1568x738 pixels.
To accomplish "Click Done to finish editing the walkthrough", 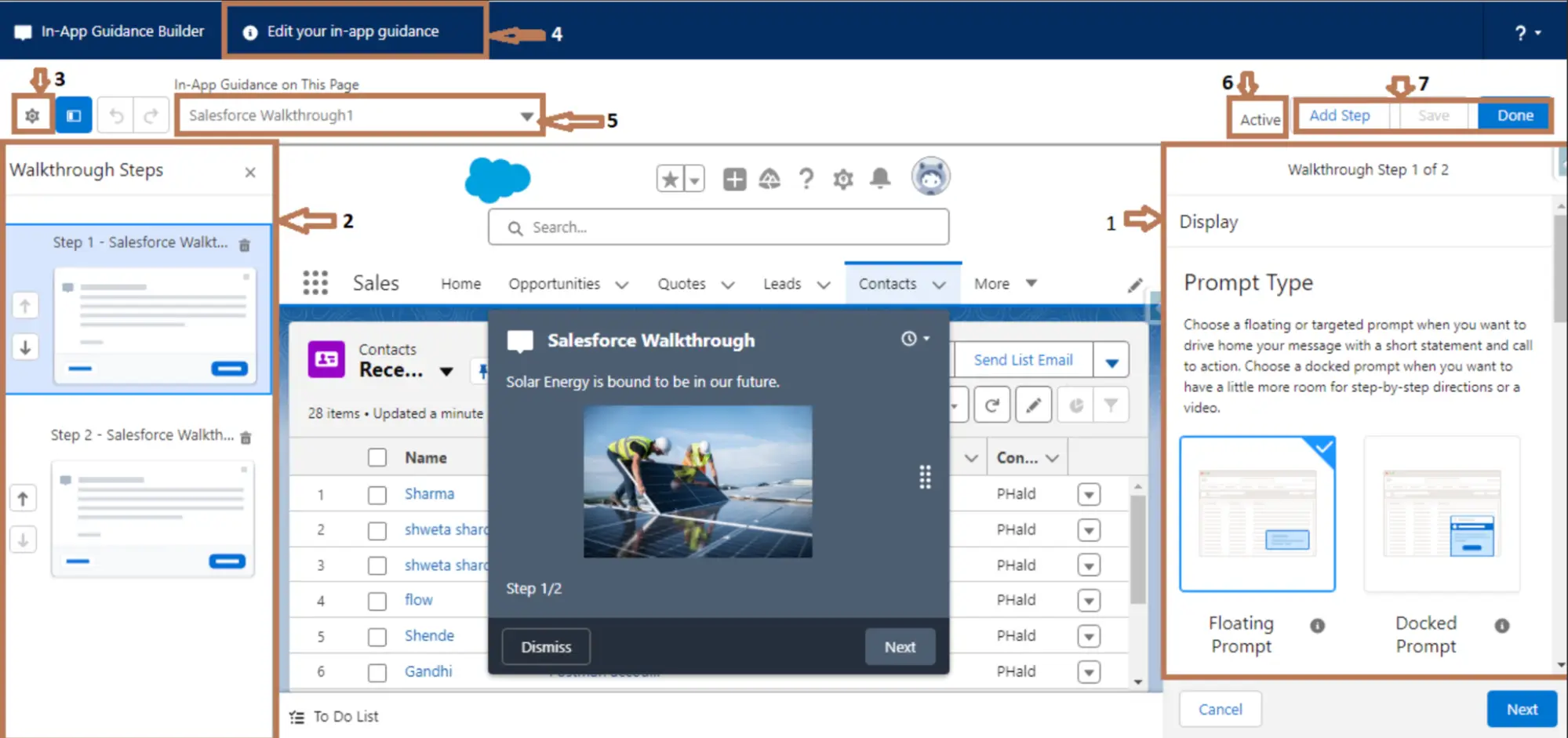I will [x=1513, y=115].
